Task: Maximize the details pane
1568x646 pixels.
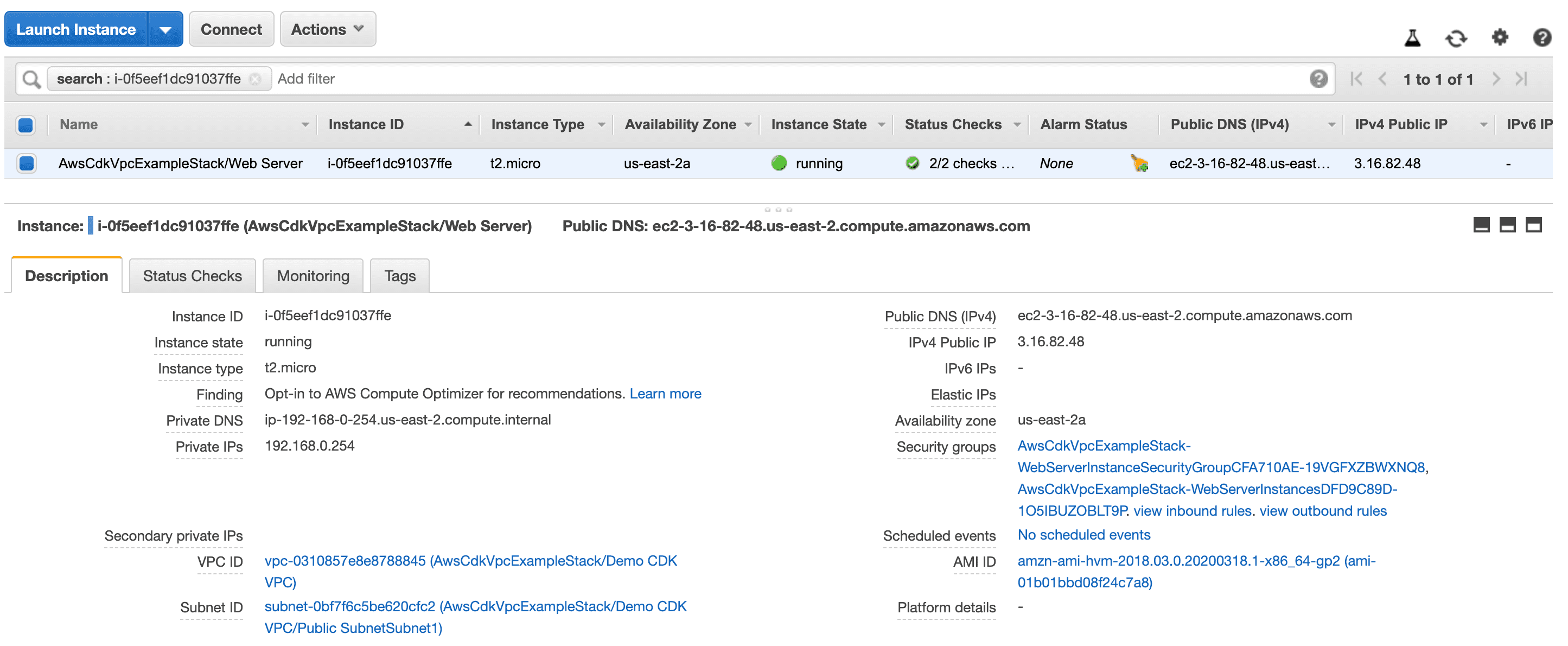Action: 1533,225
